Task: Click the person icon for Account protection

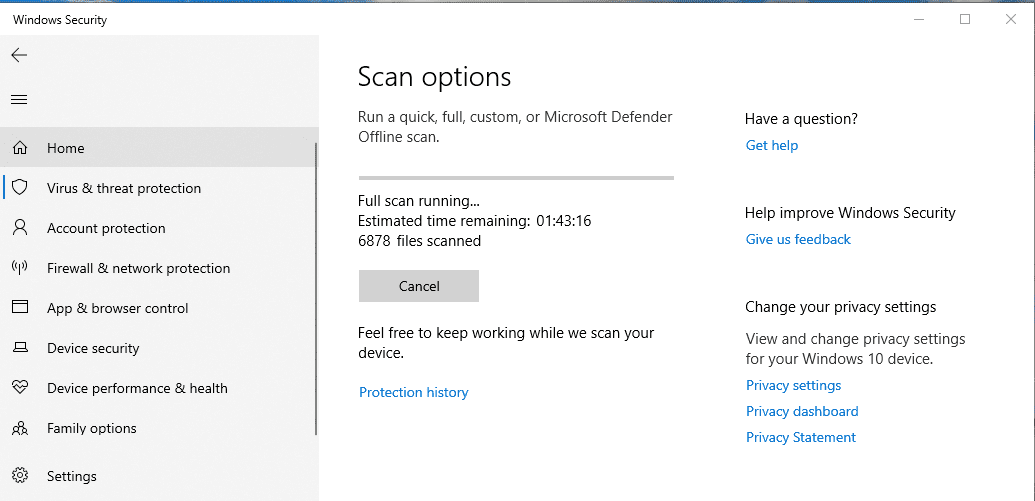Action: [20, 228]
